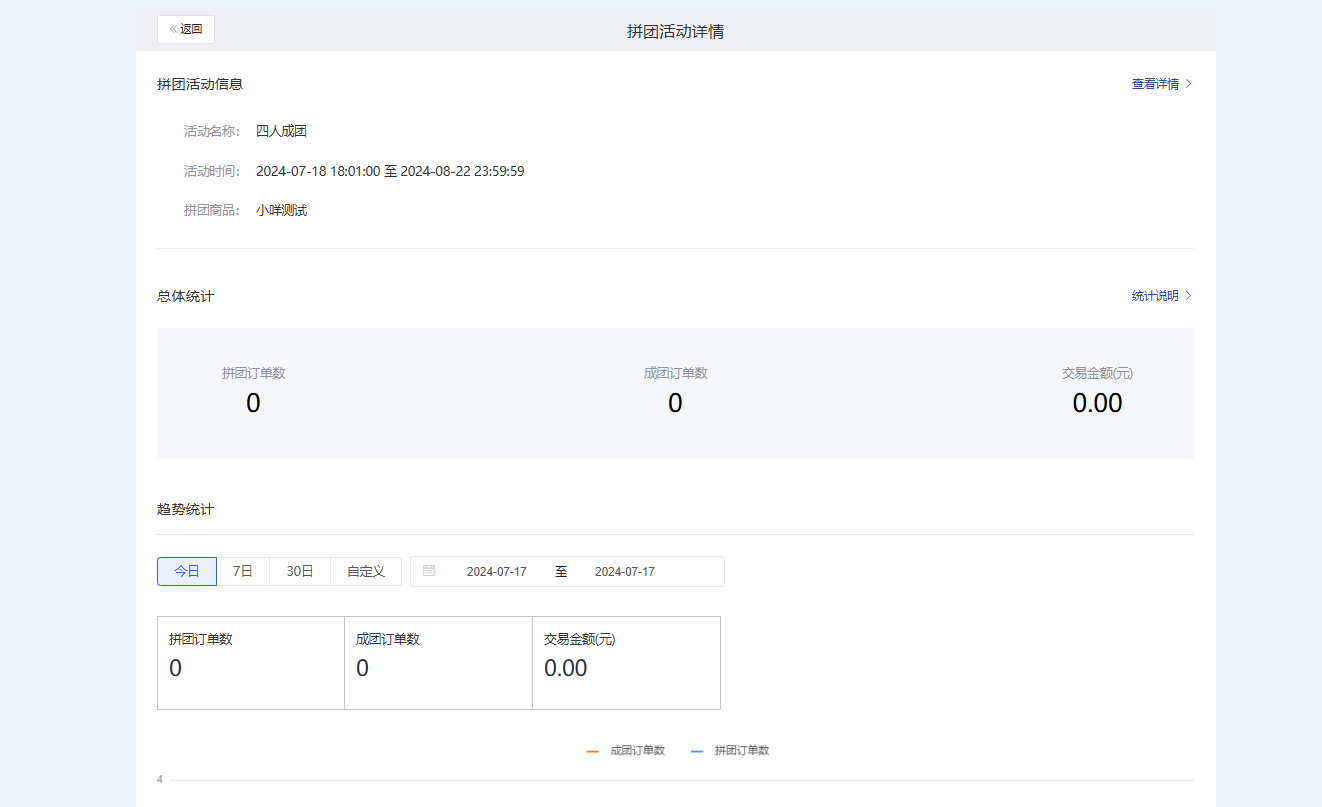Click the 0.00 amount in the 总体统计 panel
This screenshot has width=1322, height=807.
click(1097, 403)
